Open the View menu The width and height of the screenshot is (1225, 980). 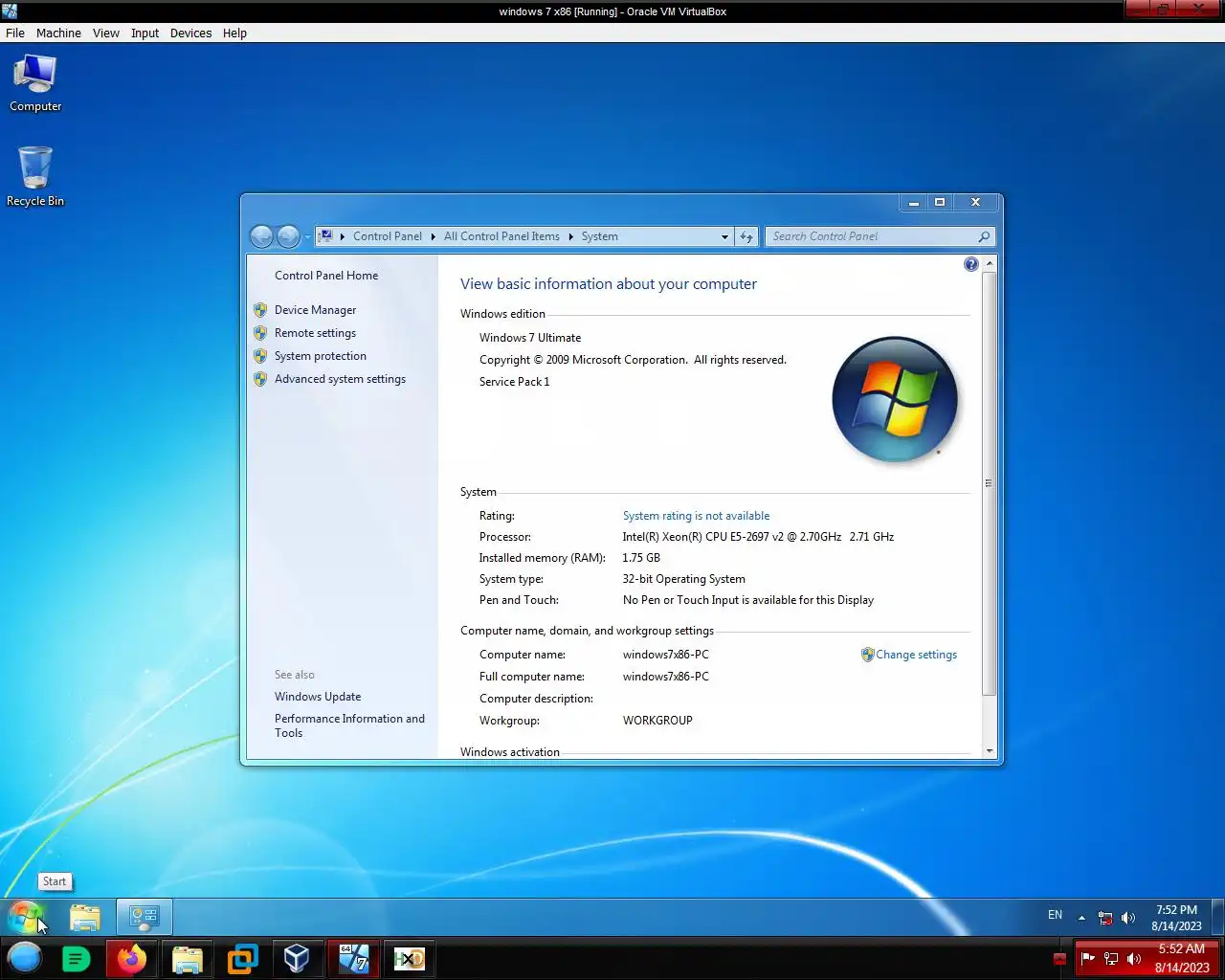(x=106, y=33)
